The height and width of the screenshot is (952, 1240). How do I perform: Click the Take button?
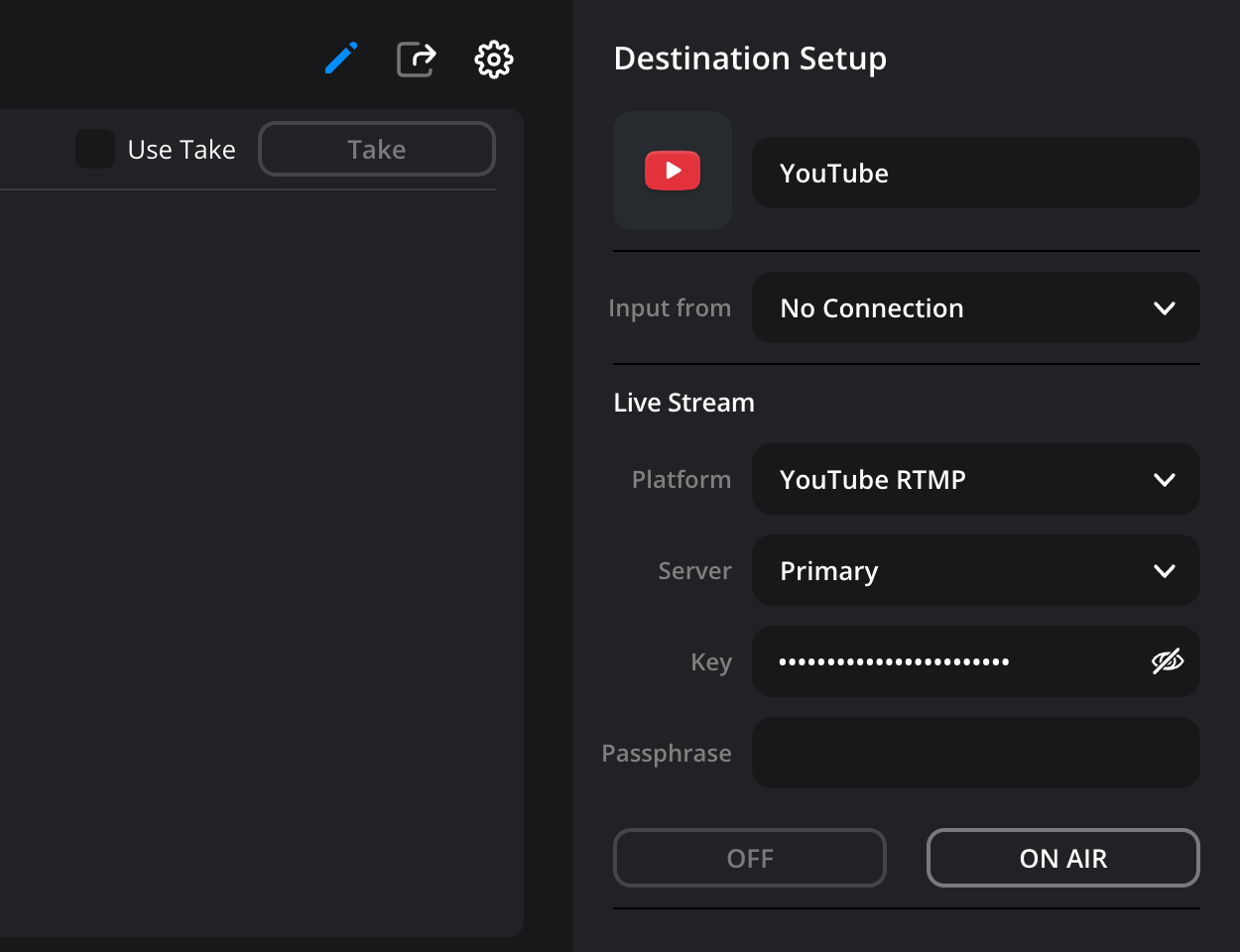(x=377, y=149)
